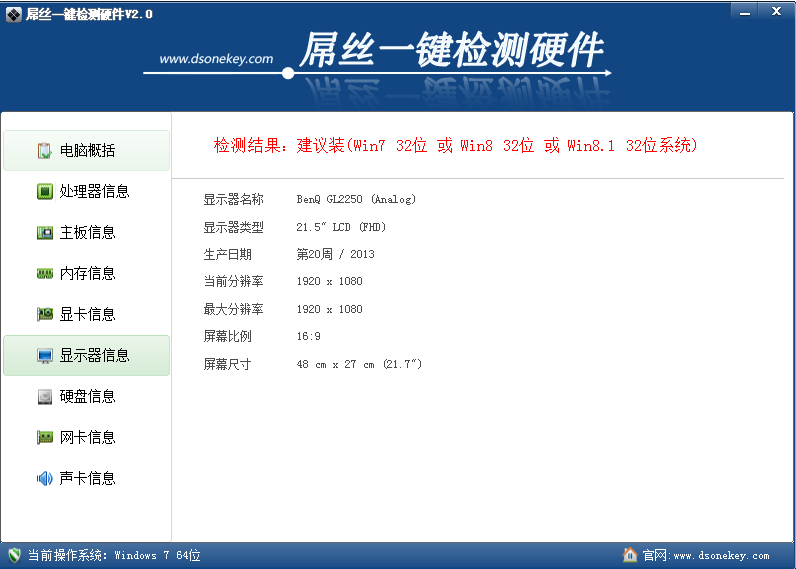Click the red 检测结果 recommendation text

tap(456, 146)
